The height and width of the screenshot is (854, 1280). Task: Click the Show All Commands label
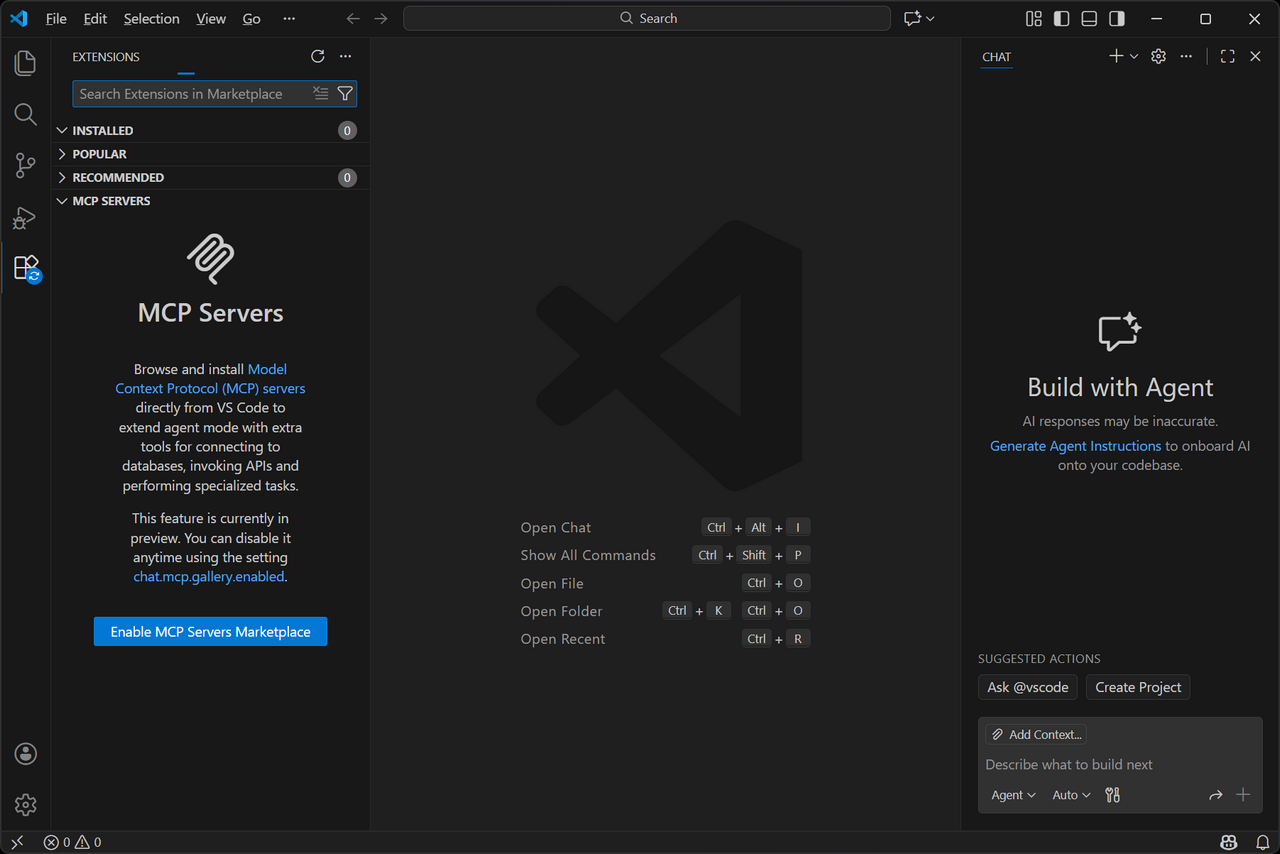point(588,555)
